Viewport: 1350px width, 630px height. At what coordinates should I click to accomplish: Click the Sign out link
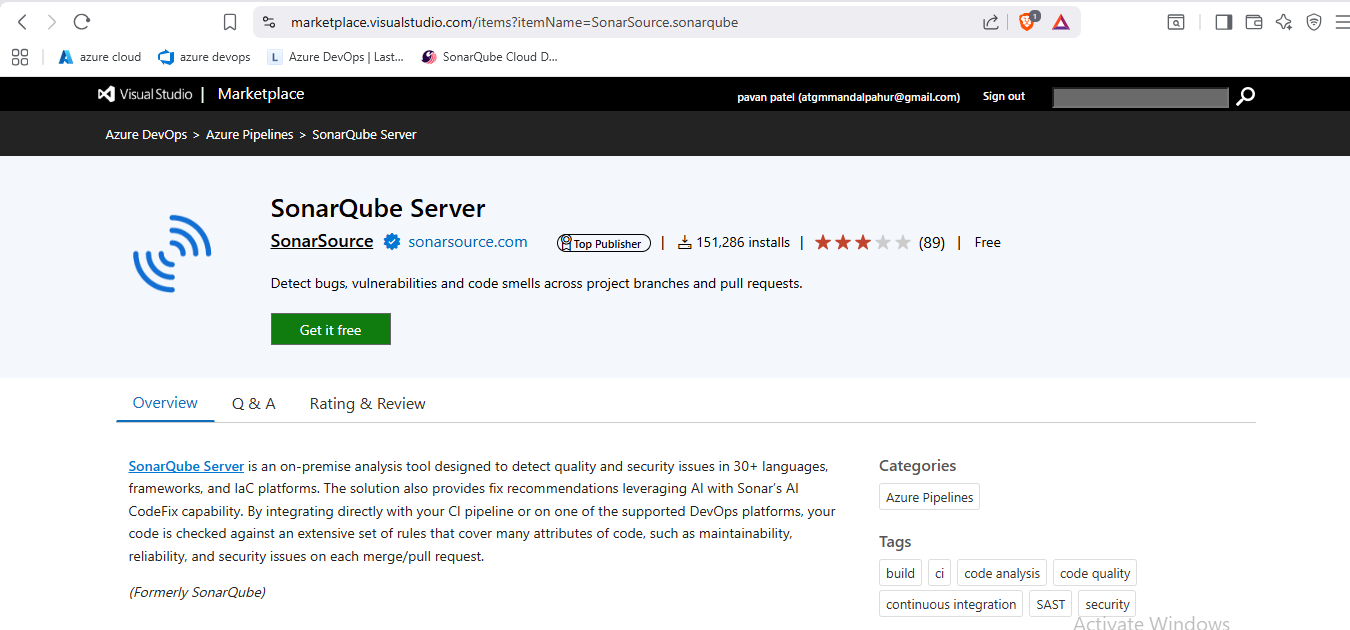(x=1003, y=97)
